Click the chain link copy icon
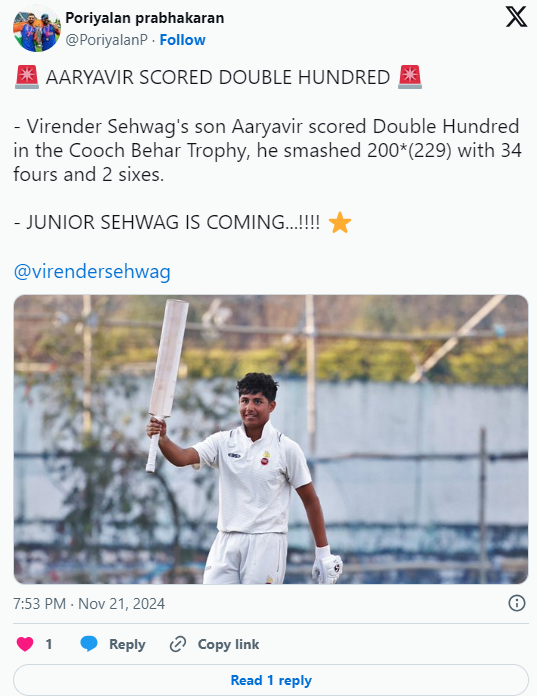 pyautogui.click(x=178, y=644)
